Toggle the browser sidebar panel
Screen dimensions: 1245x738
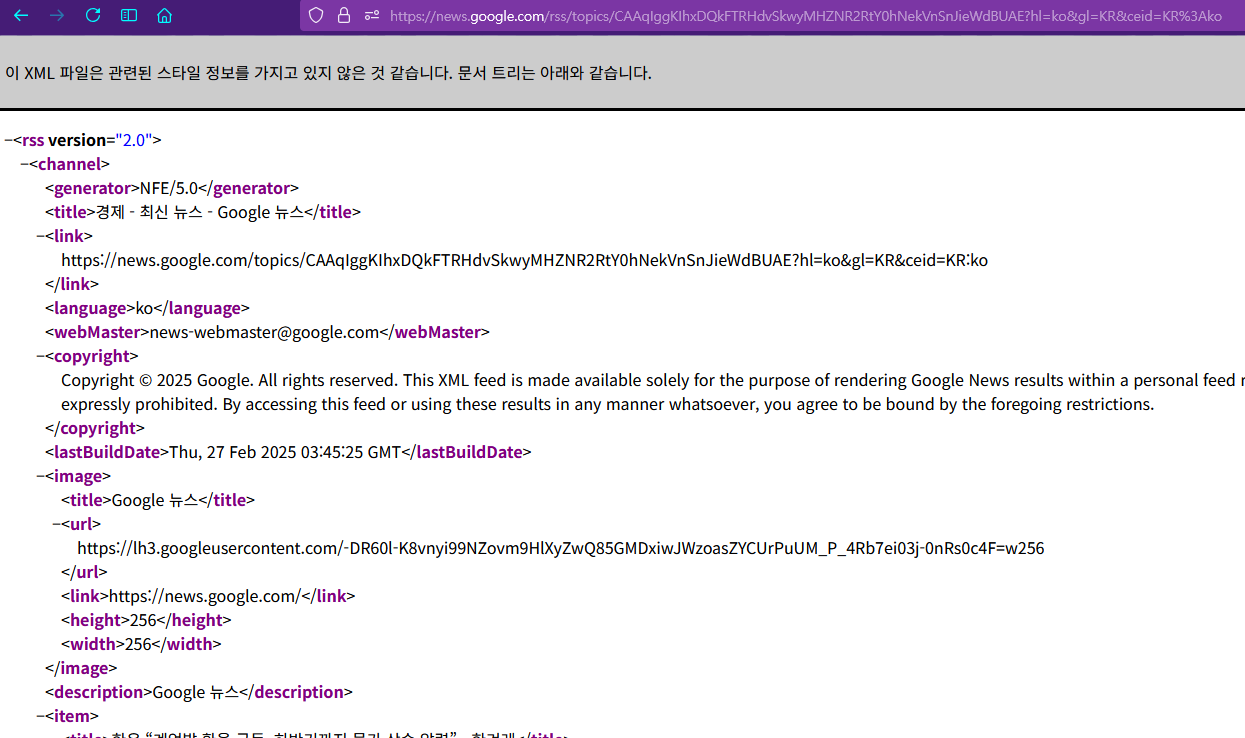click(x=129, y=15)
